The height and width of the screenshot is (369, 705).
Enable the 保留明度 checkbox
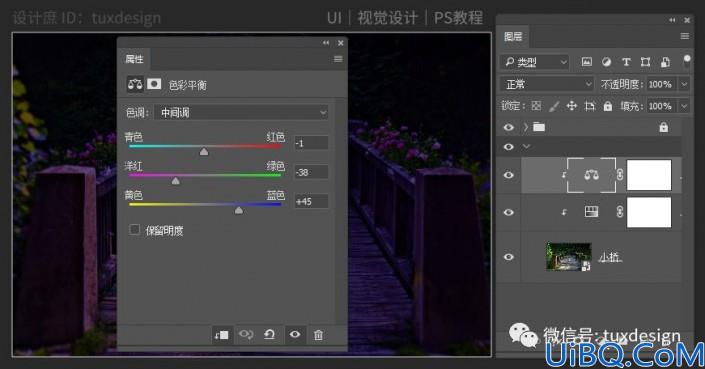coord(134,230)
